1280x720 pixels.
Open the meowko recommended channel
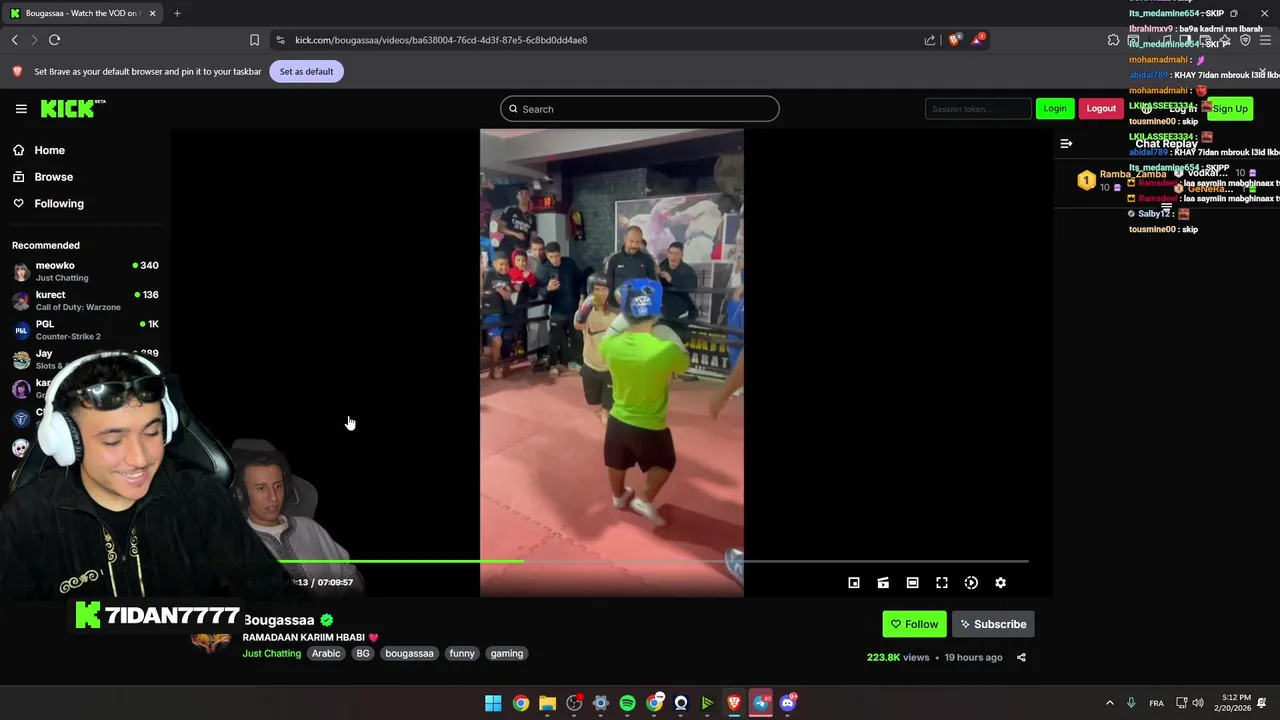click(85, 271)
